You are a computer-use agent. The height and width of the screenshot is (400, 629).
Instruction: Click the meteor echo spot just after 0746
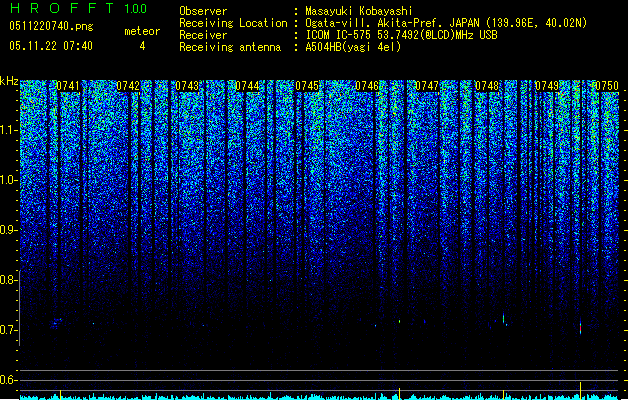click(400, 321)
